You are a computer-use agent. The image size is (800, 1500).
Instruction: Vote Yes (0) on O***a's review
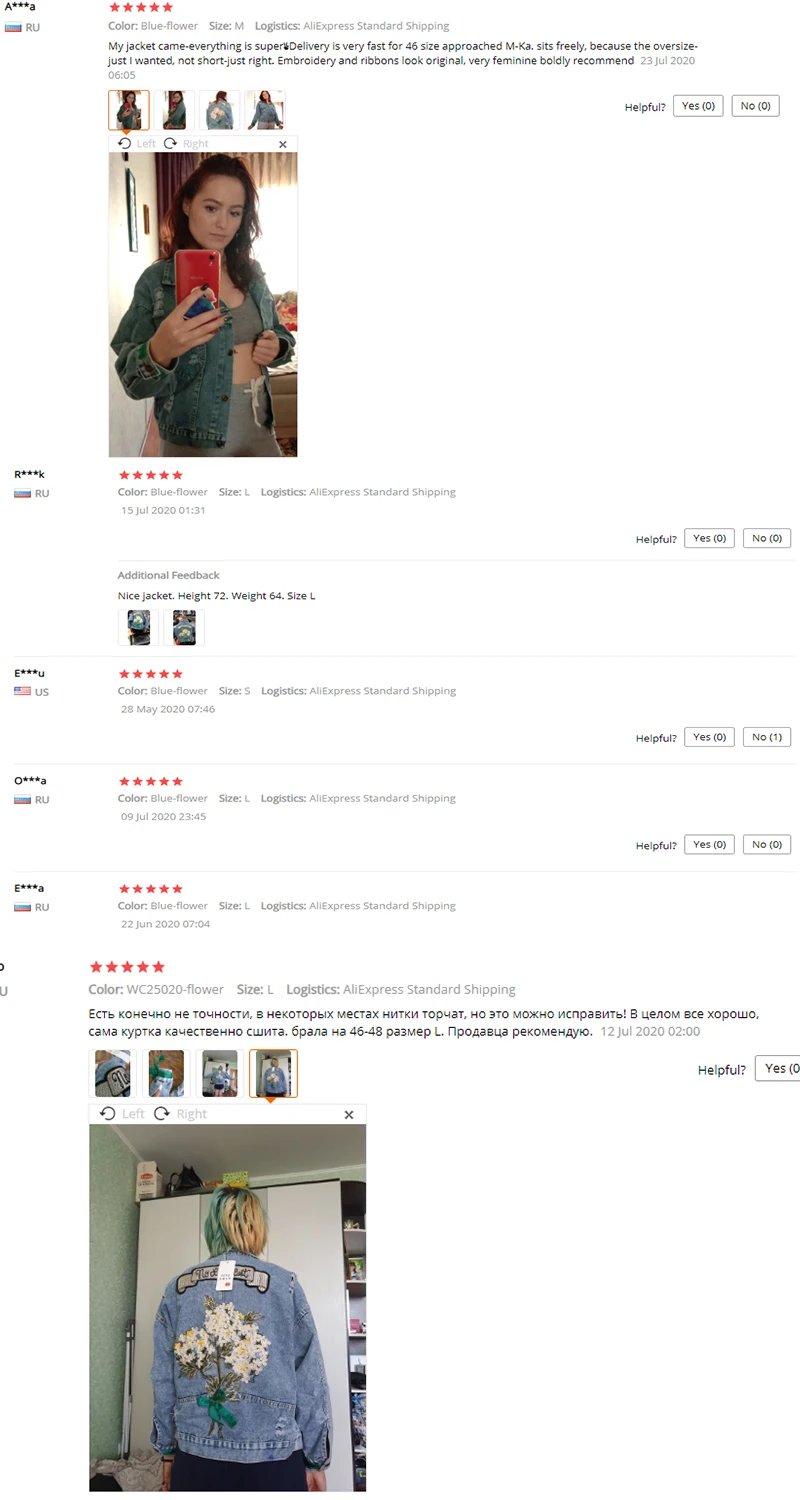[x=709, y=844]
